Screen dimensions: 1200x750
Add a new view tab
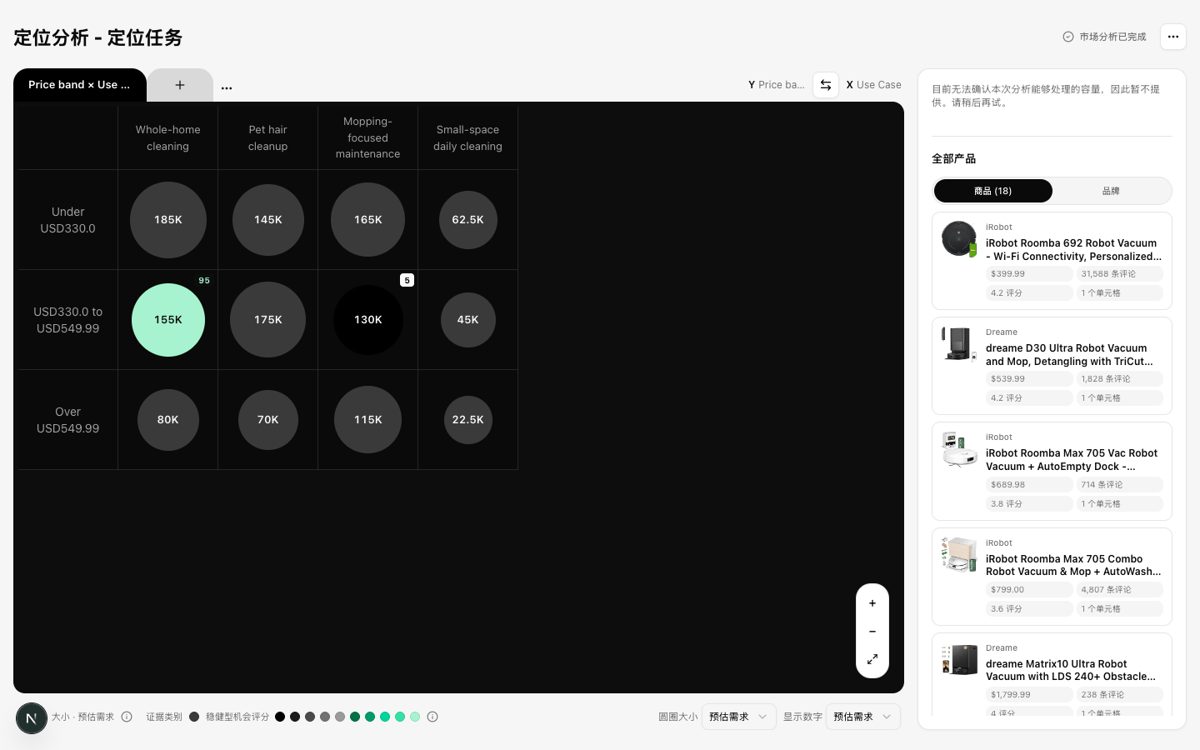[180, 85]
